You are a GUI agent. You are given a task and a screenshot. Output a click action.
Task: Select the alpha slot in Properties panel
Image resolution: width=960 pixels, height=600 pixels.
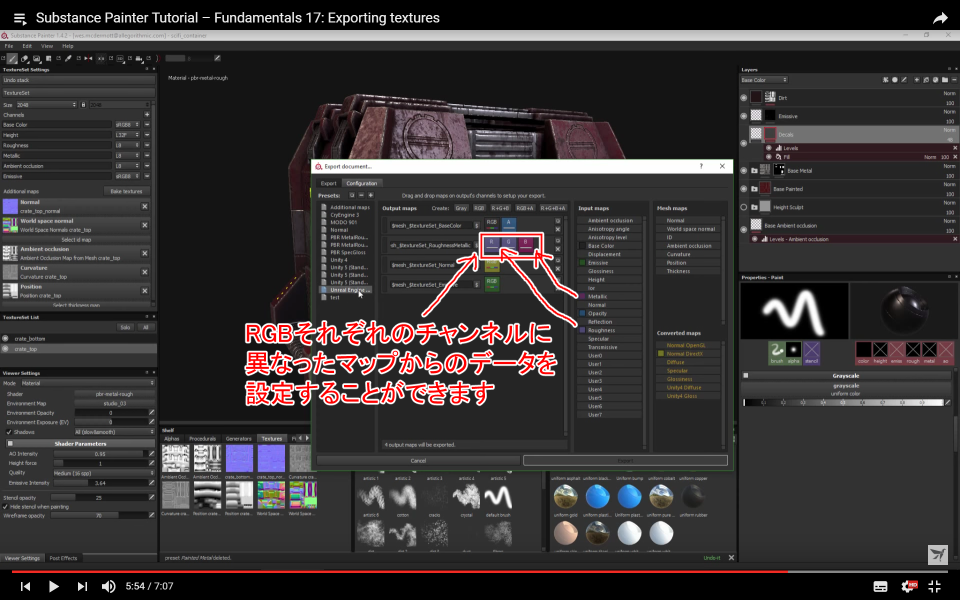pyautogui.click(x=793, y=353)
